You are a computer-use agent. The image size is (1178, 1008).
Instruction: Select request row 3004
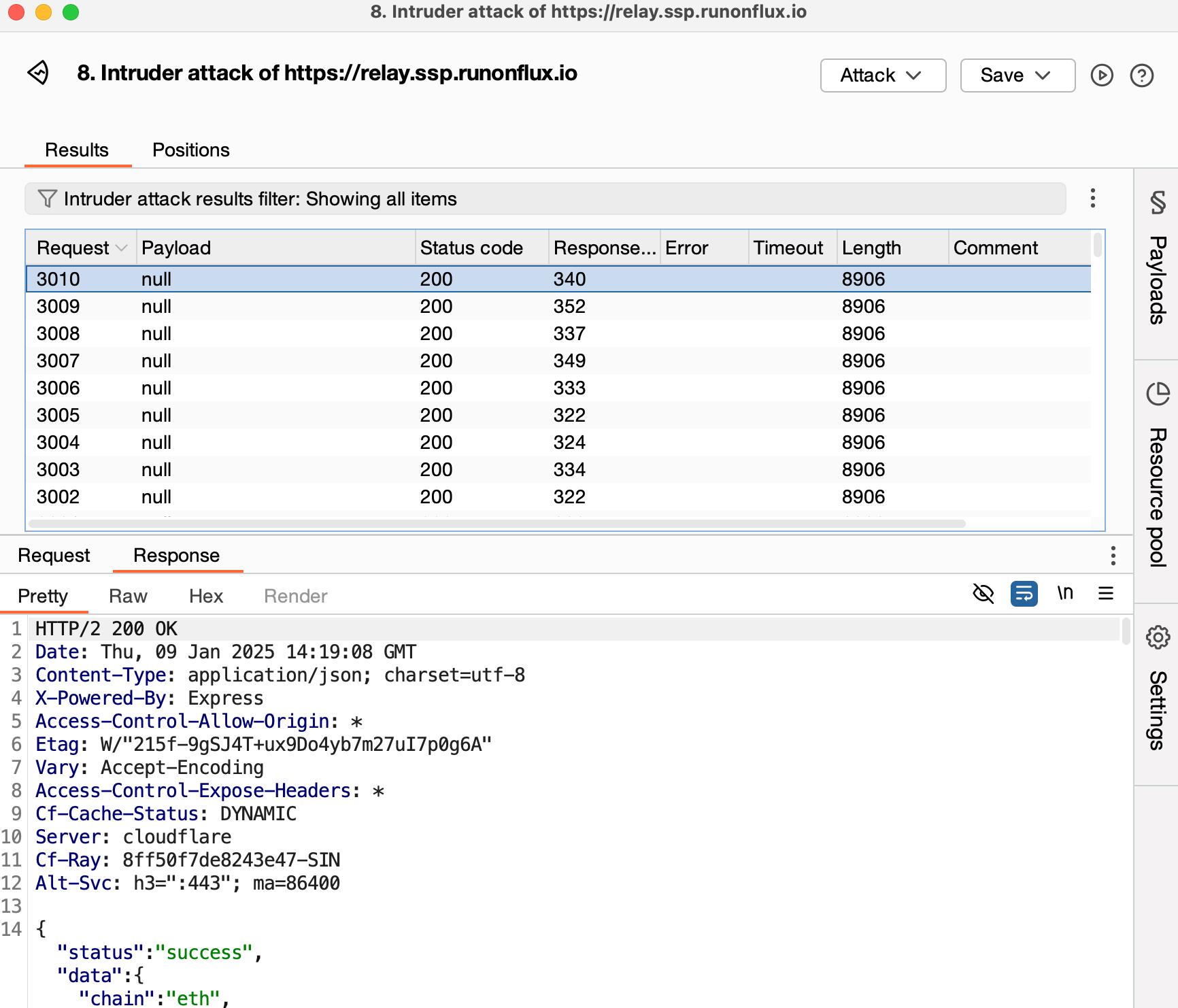click(558, 442)
